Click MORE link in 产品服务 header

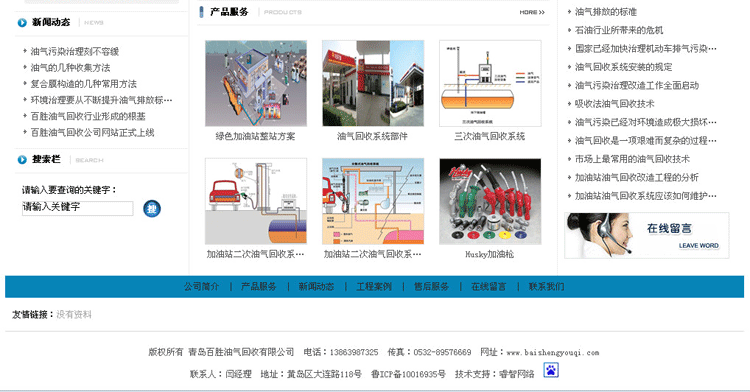(x=532, y=12)
